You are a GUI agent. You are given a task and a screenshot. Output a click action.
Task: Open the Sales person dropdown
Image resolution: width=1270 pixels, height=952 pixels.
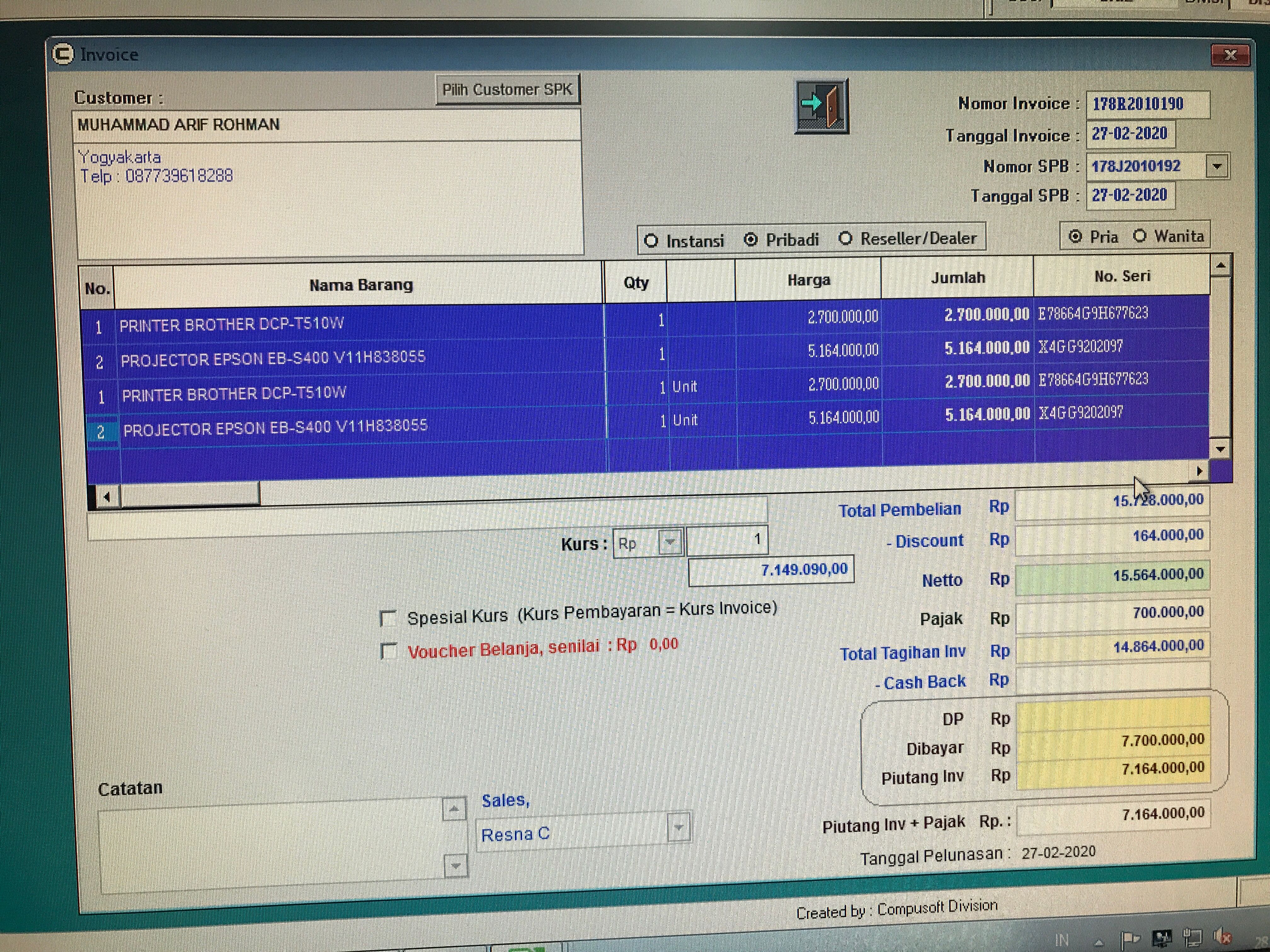[x=679, y=828]
